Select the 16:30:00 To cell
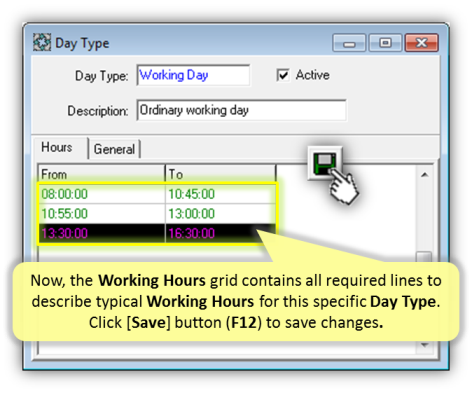 point(220,233)
